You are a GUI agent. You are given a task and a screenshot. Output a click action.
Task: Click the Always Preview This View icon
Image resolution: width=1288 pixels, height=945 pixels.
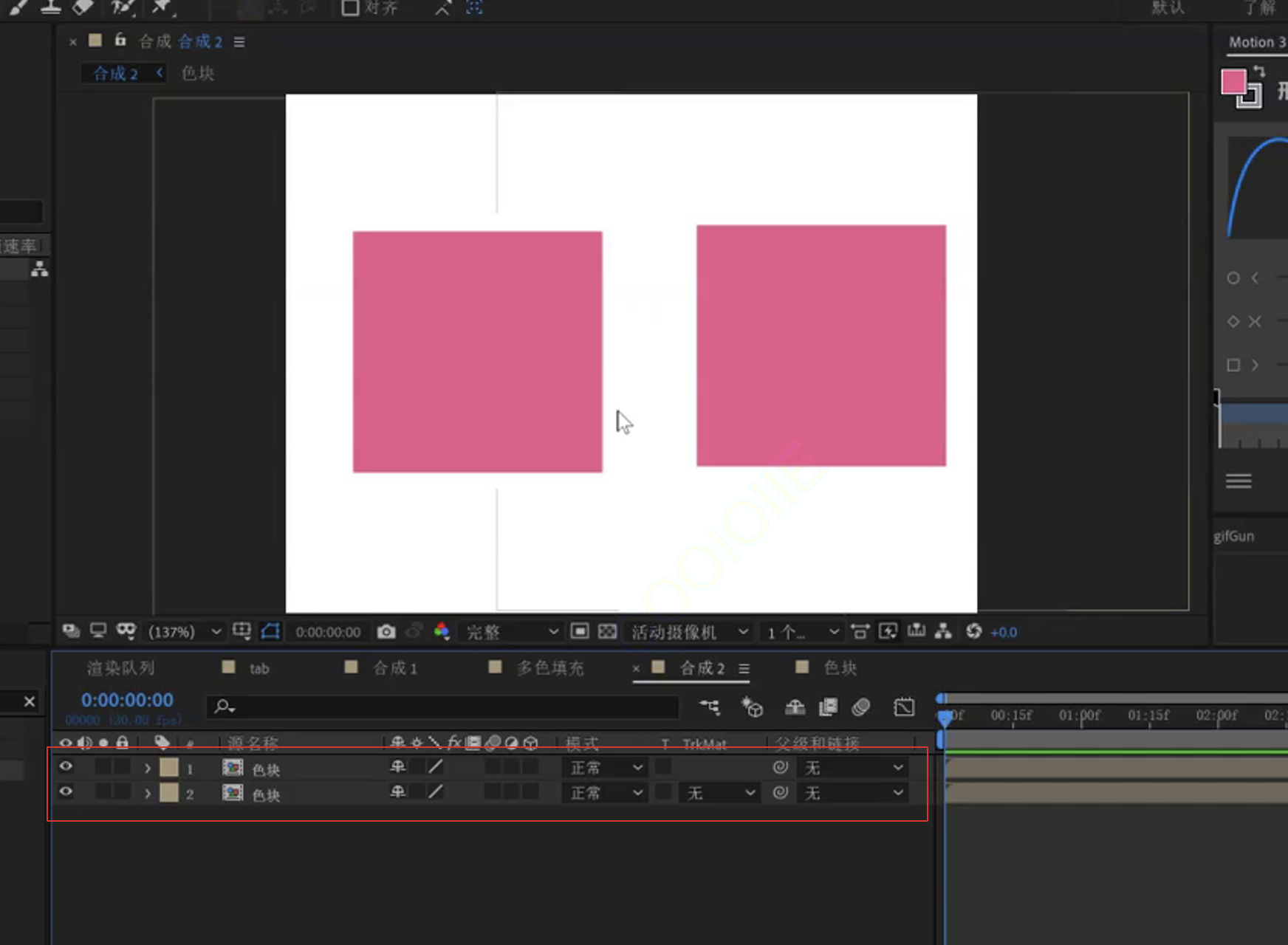[x=71, y=631]
